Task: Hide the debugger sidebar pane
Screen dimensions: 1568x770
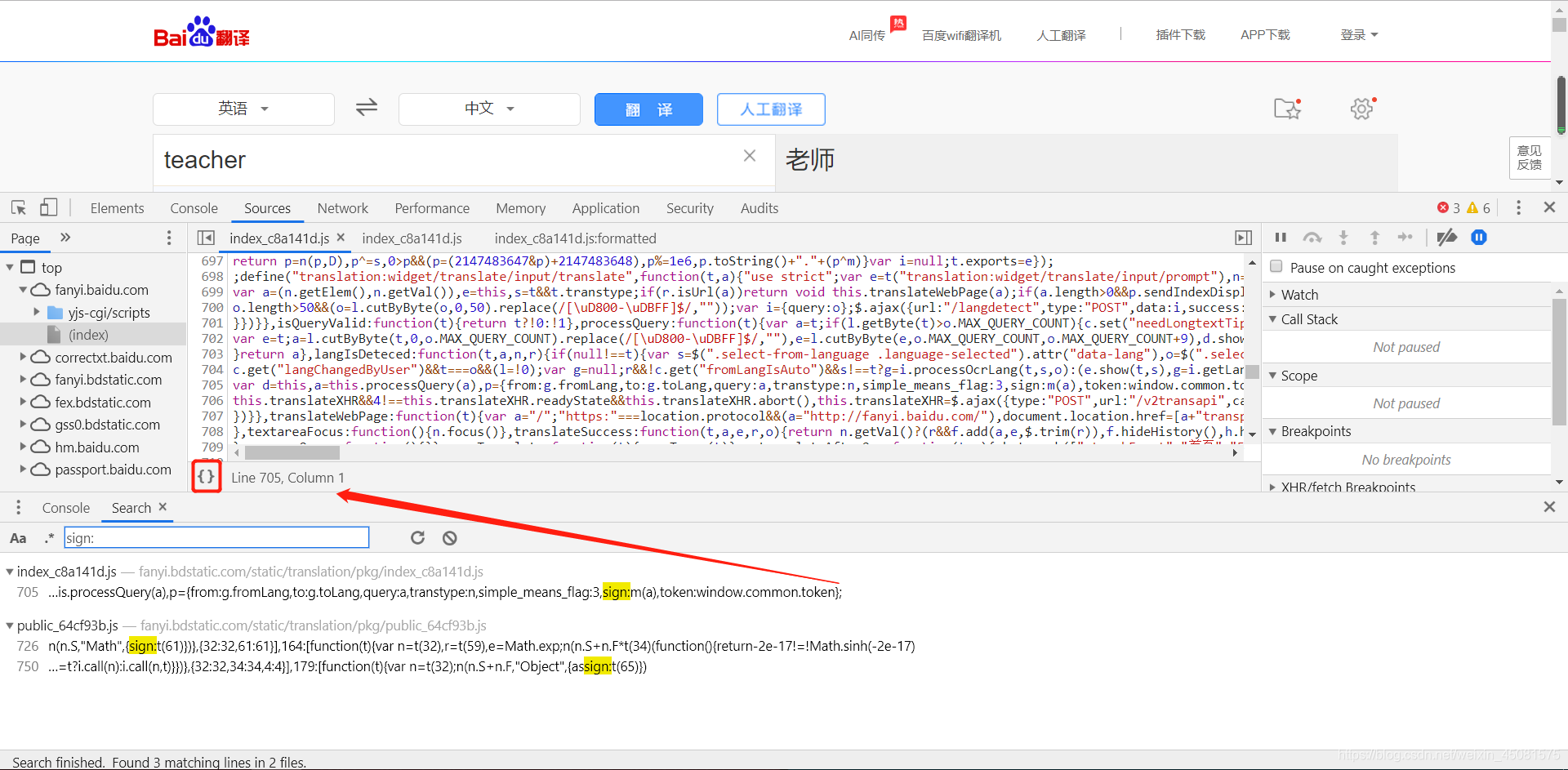Action: click(x=1243, y=238)
